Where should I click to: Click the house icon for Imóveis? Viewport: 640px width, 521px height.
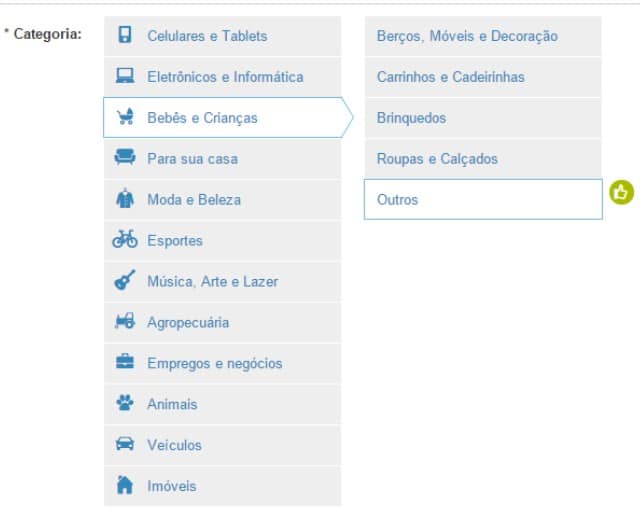[x=125, y=486]
